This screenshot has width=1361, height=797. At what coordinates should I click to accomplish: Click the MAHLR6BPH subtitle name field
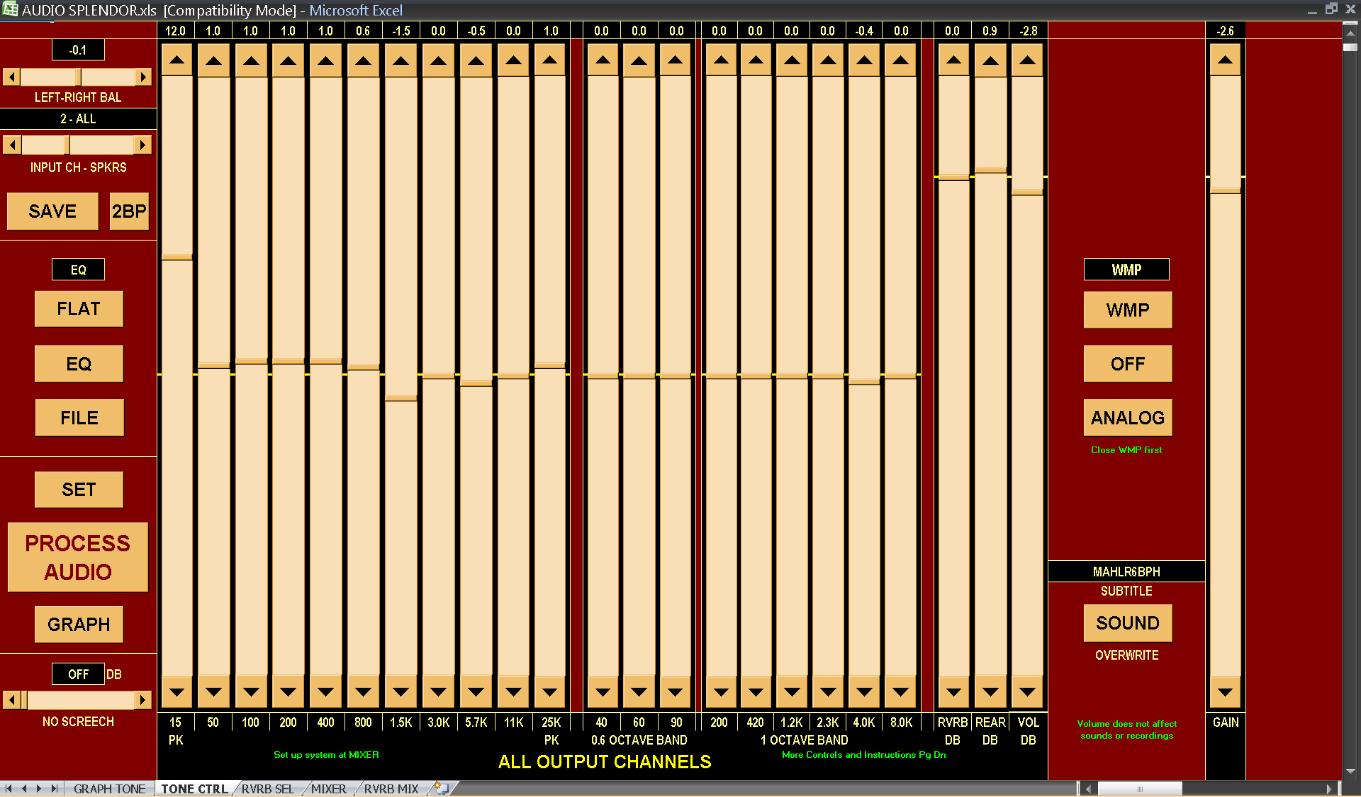[x=1126, y=572]
